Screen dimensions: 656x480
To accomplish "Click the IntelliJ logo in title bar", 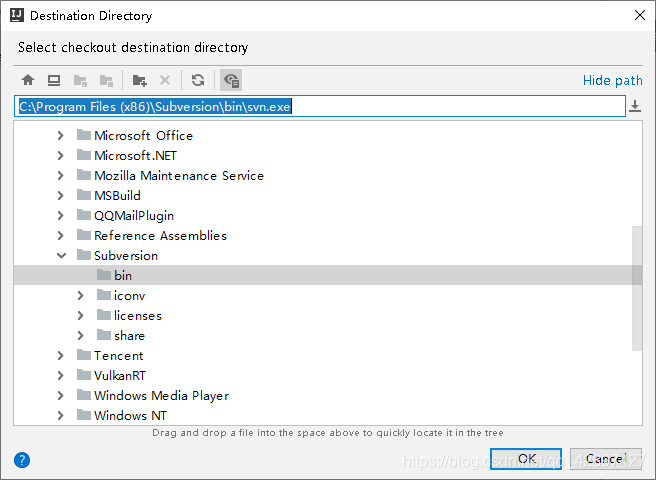I will click(17, 15).
